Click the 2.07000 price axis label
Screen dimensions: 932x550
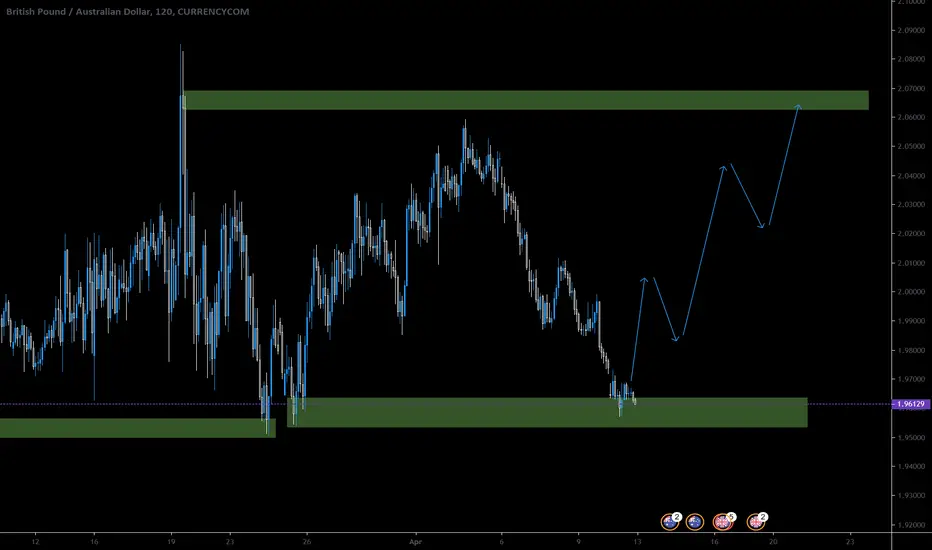click(x=912, y=88)
